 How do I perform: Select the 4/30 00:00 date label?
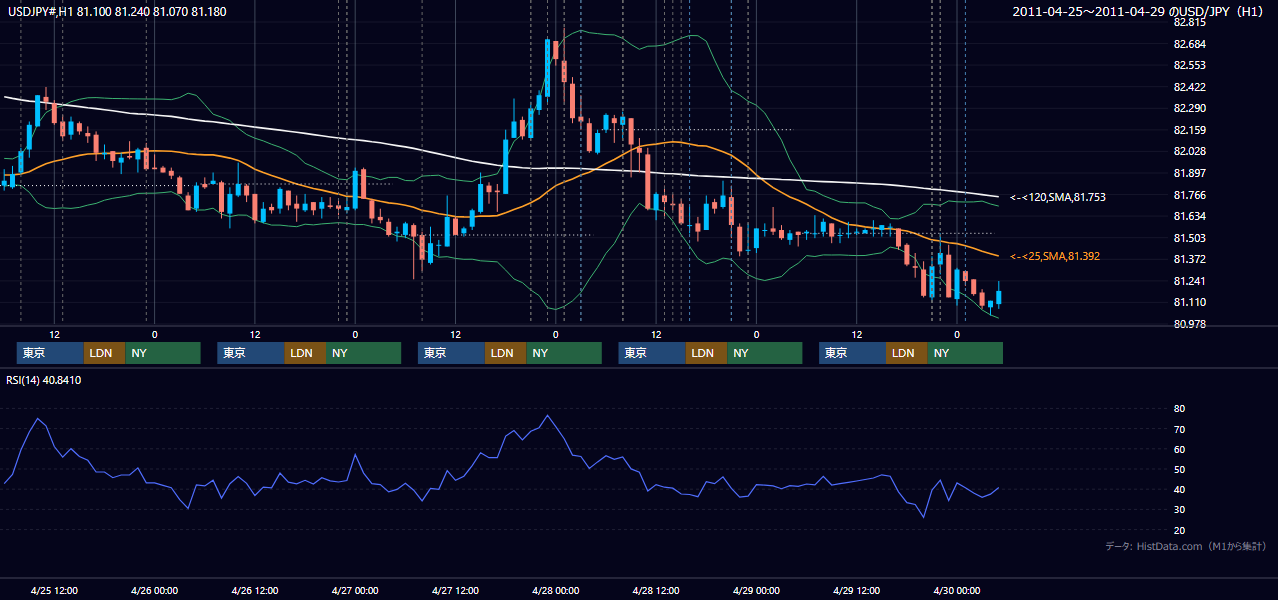(957, 590)
